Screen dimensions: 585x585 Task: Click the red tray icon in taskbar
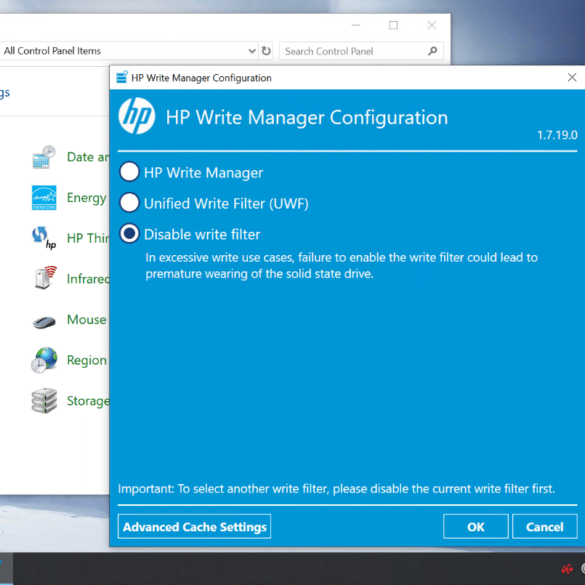click(567, 569)
